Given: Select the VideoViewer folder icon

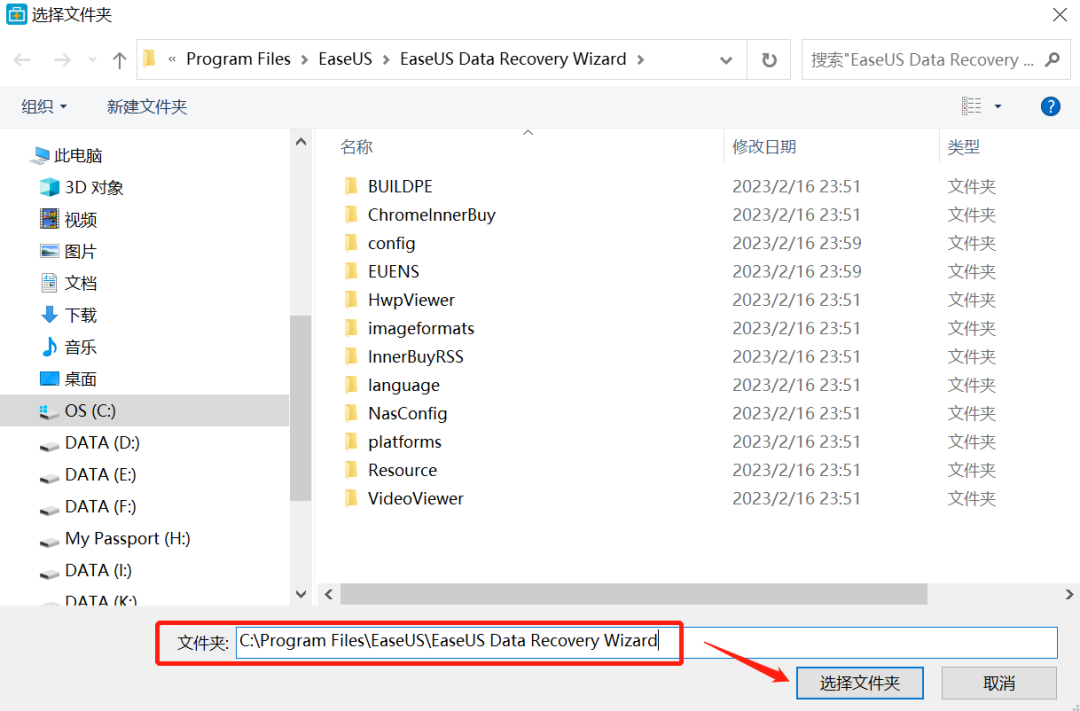Looking at the screenshot, I should (351, 498).
